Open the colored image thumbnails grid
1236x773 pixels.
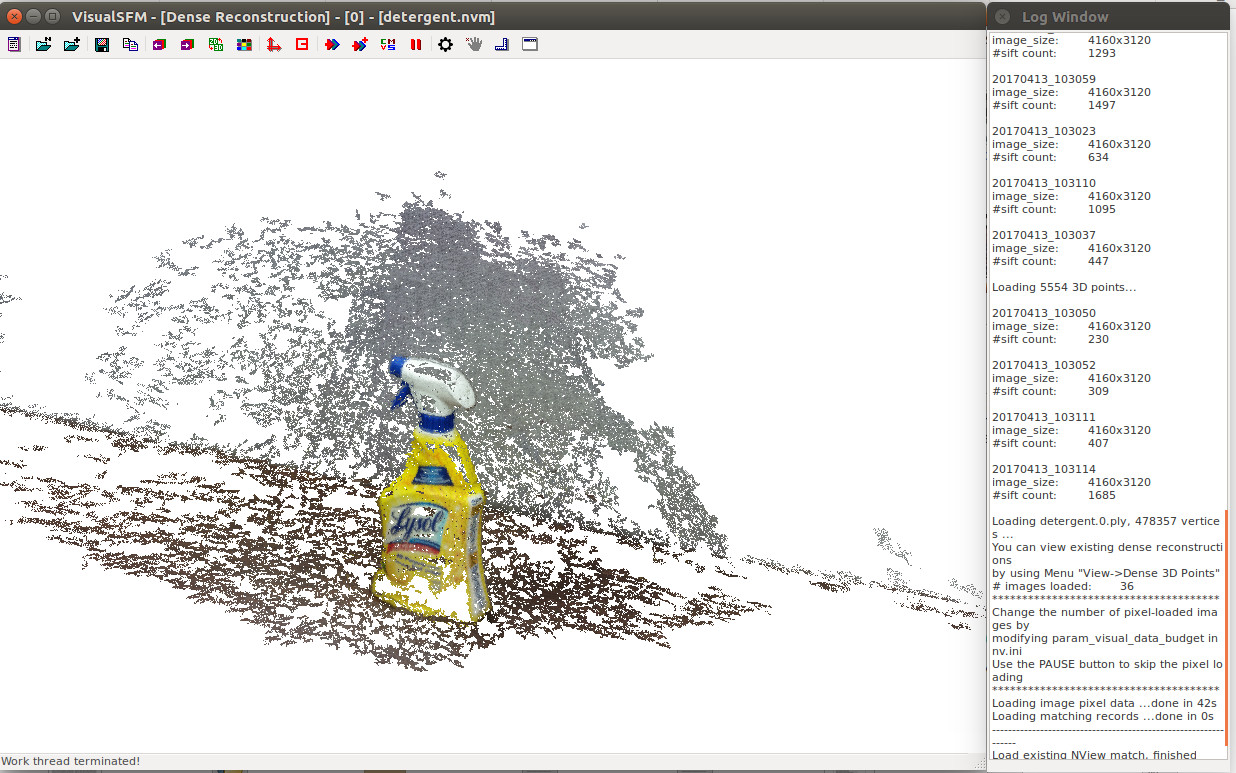point(244,45)
